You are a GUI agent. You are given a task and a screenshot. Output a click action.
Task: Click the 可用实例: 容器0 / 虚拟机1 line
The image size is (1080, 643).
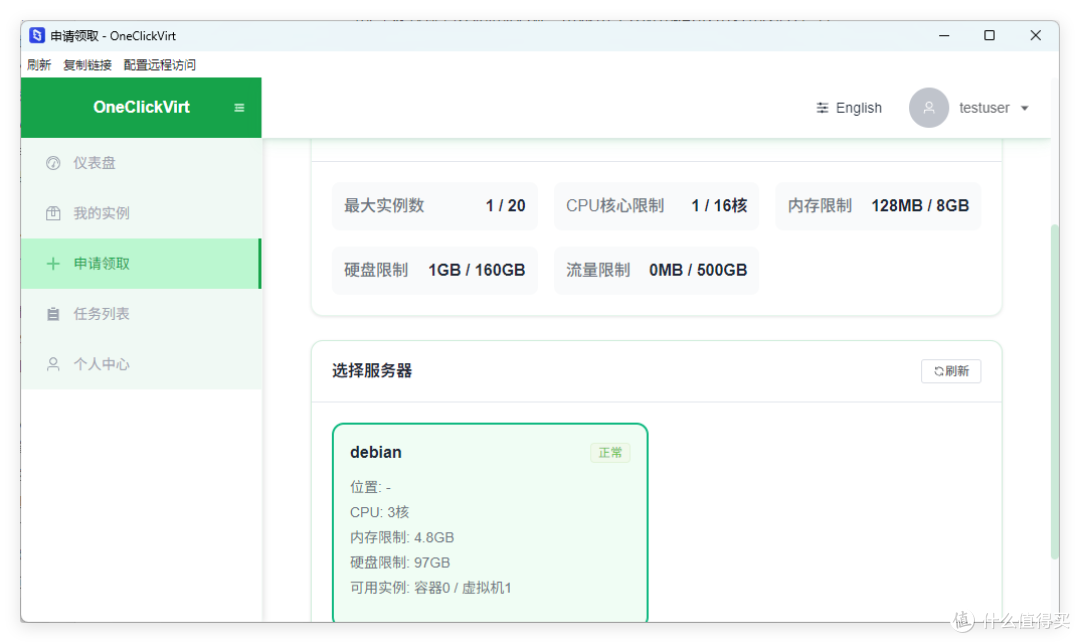click(430, 588)
